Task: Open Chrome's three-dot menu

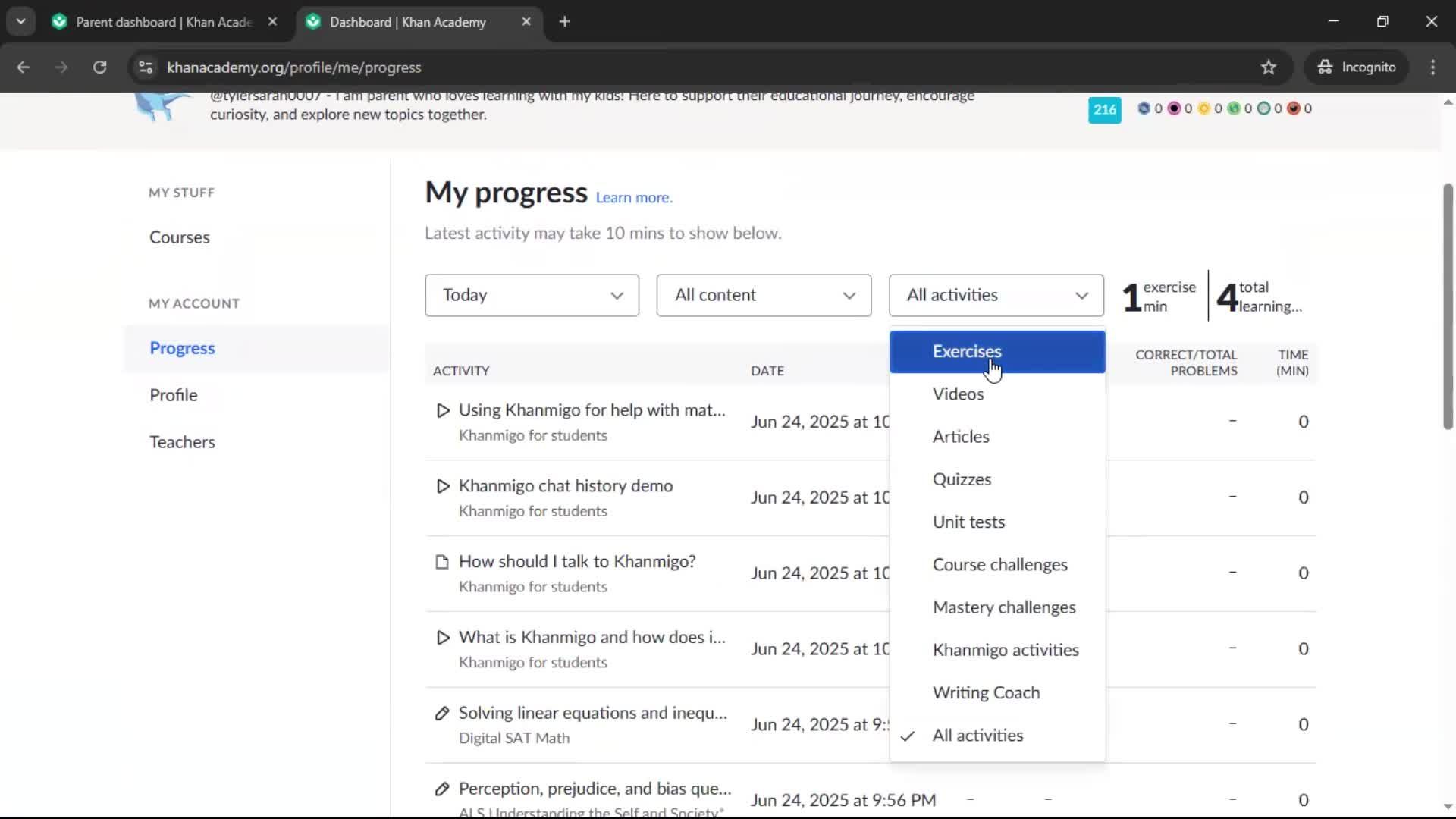Action: pos(1432,67)
